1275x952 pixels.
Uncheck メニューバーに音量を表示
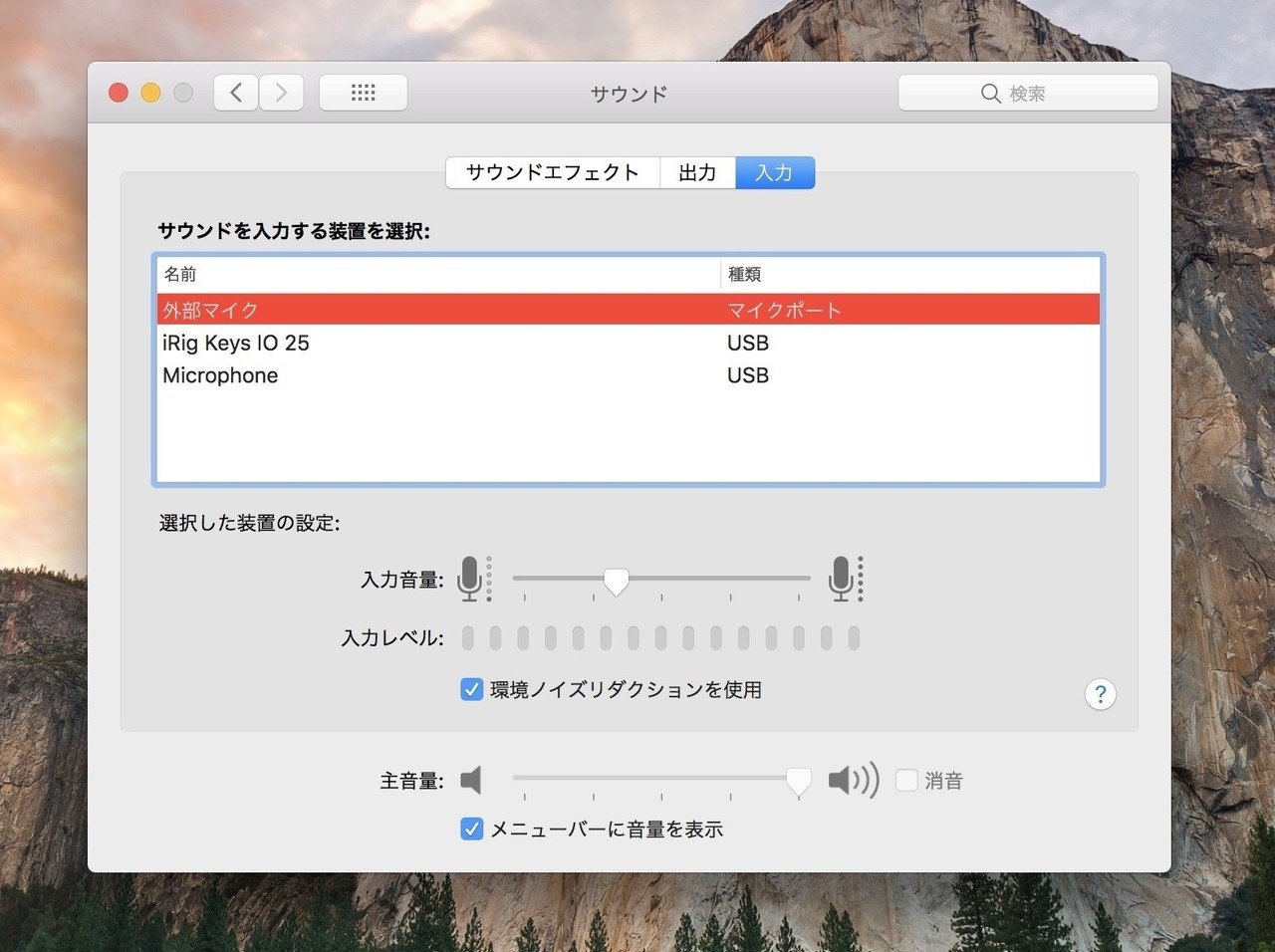pyautogui.click(x=470, y=829)
